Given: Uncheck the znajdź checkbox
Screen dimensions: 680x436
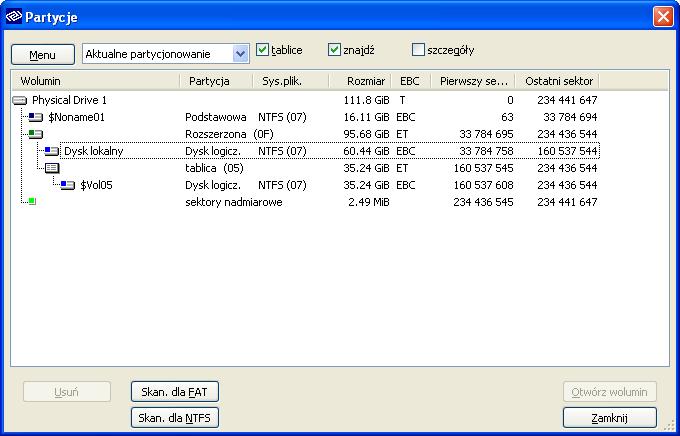Looking at the screenshot, I should click(334, 50).
